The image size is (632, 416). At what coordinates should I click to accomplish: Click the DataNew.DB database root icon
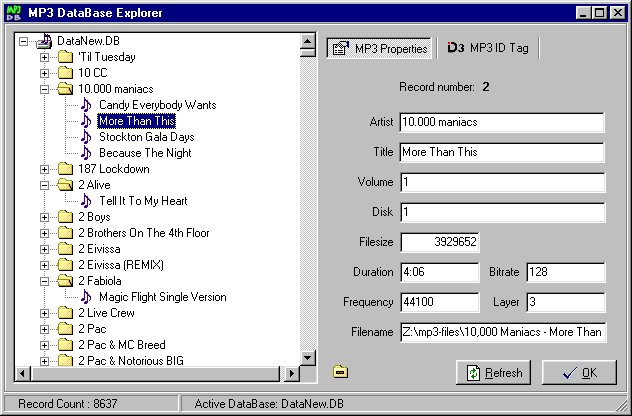[x=44, y=41]
